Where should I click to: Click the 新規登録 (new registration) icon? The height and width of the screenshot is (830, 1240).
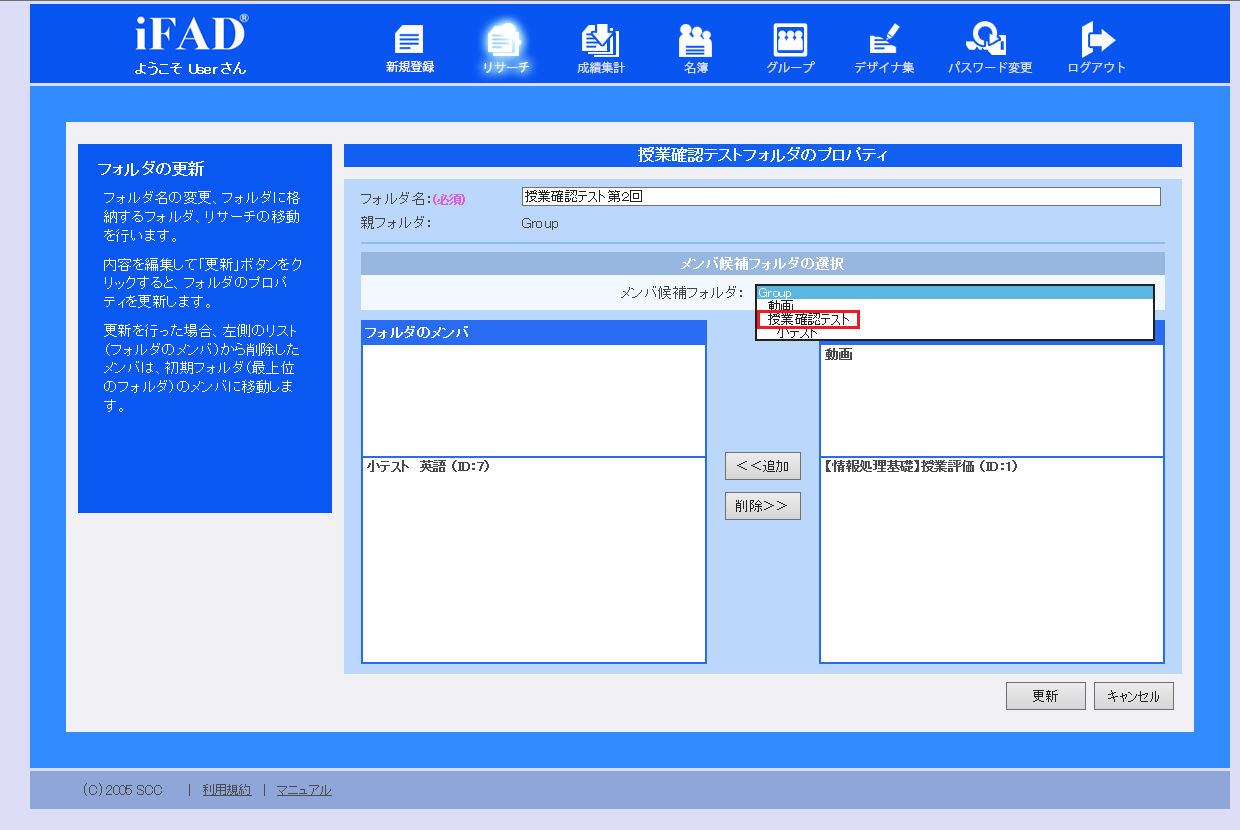[409, 48]
